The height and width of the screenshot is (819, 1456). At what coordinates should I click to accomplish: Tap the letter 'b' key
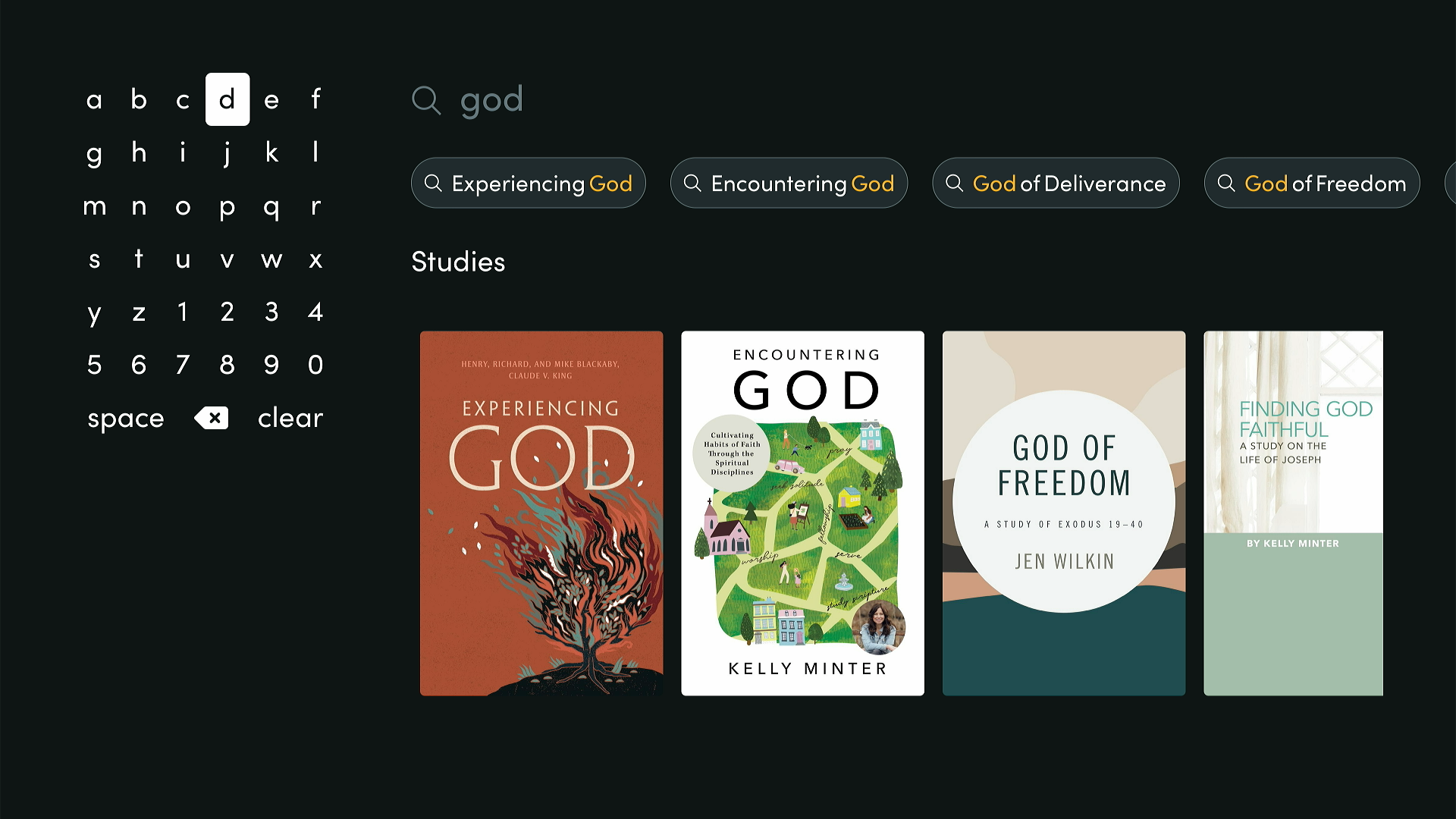pyautogui.click(x=139, y=99)
